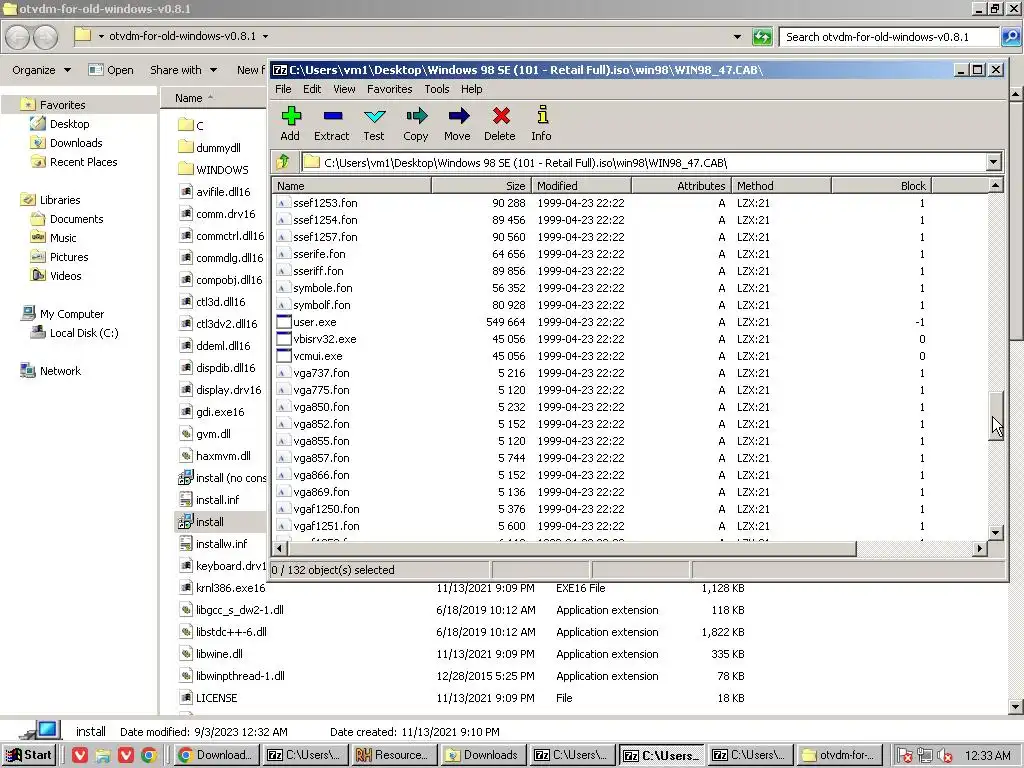Switch to the Downloads taskbar window
Viewport: 1024px width, 768px height.
coord(482,755)
